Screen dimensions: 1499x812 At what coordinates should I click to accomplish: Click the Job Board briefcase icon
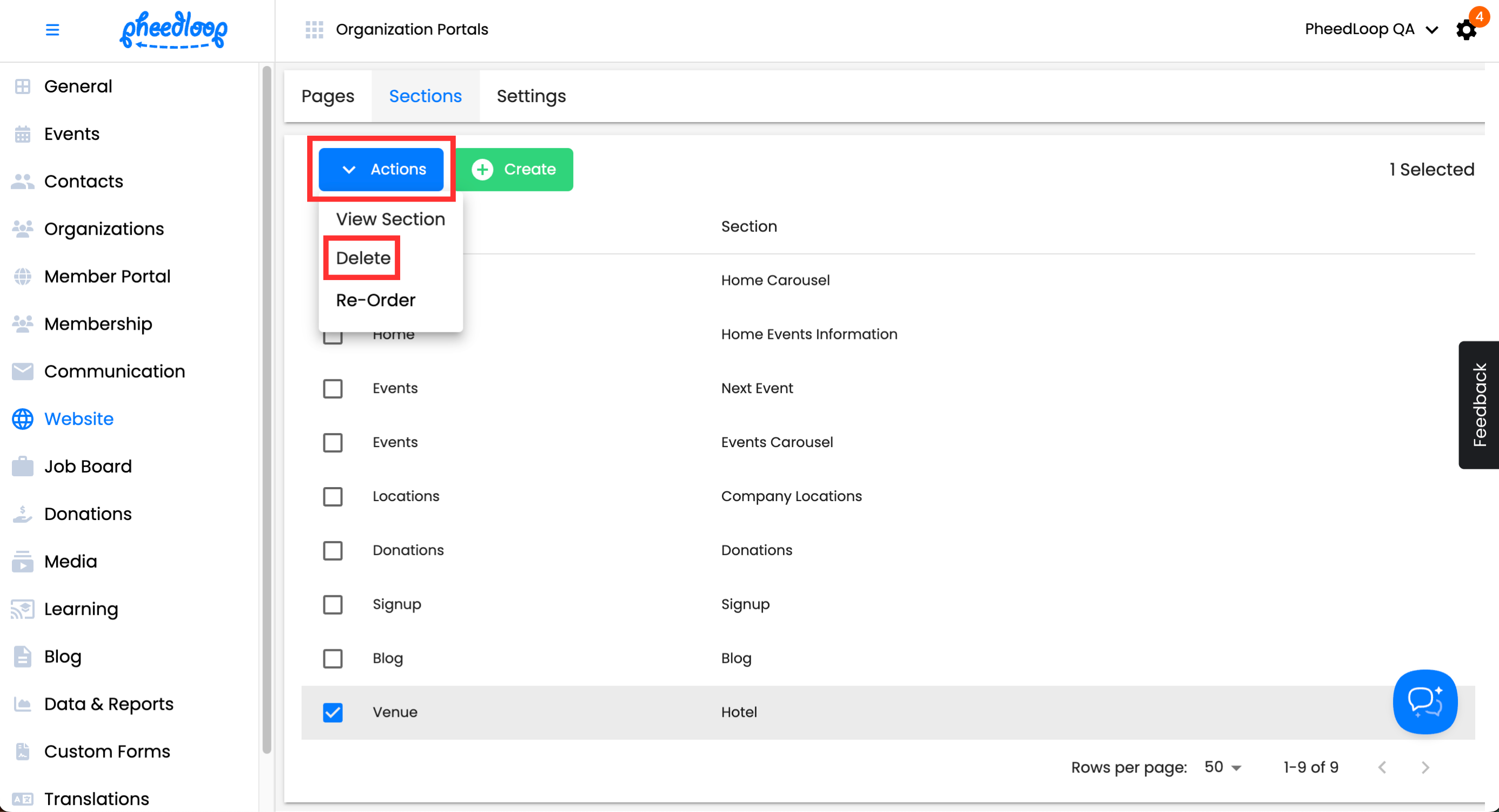coord(23,467)
